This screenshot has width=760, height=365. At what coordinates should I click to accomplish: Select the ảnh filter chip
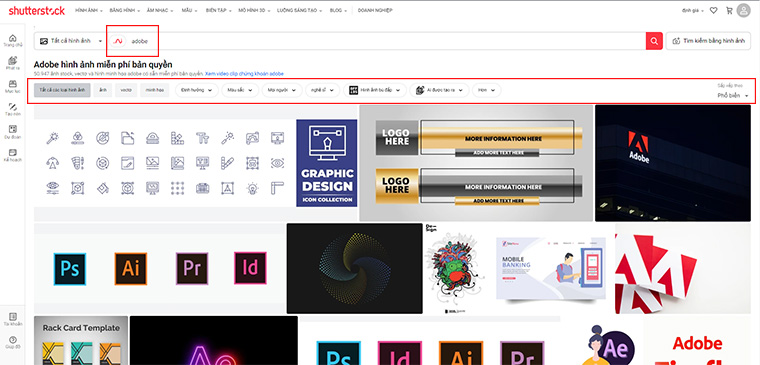(102, 90)
